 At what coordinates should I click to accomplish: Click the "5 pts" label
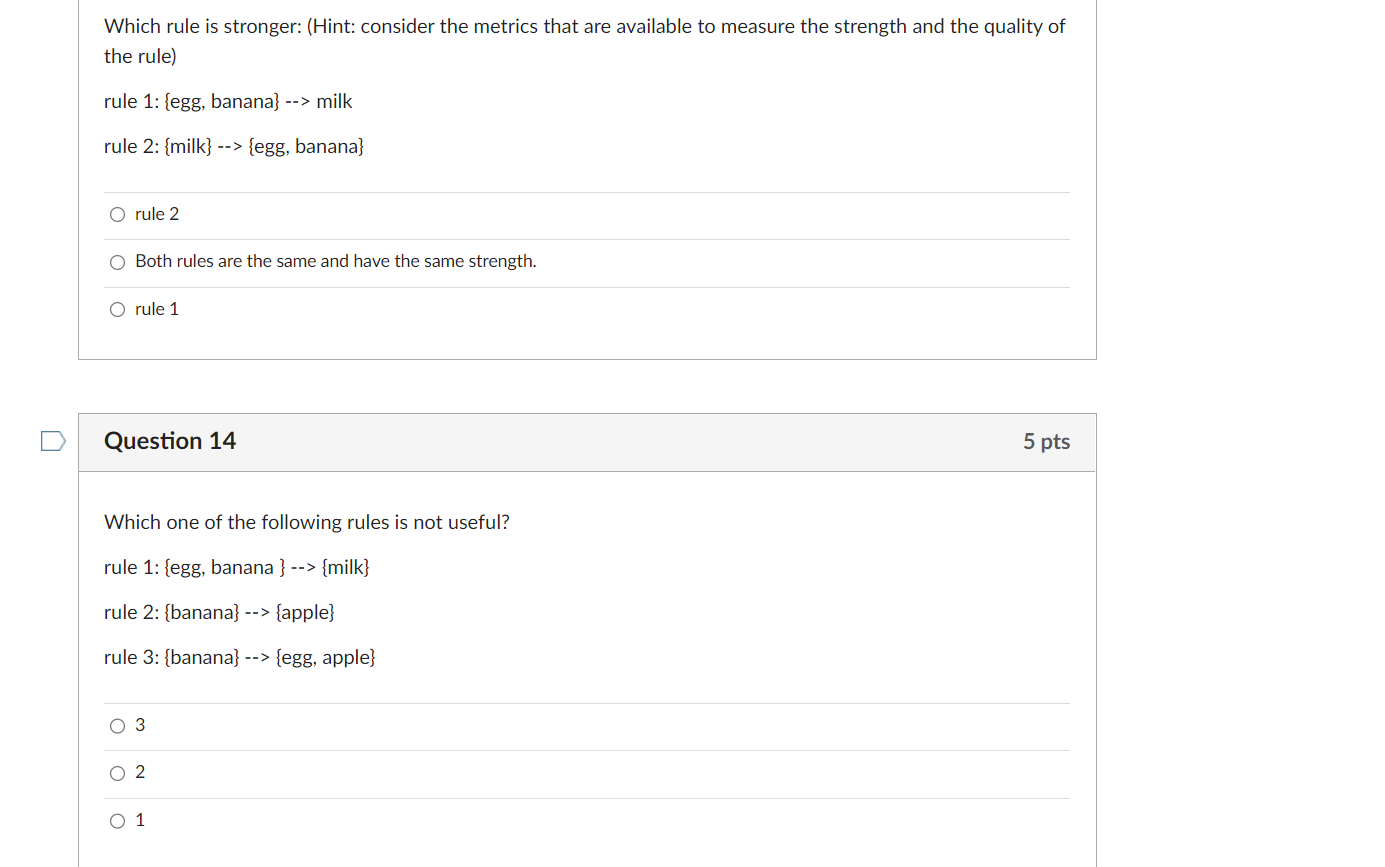(x=1046, y=441)
